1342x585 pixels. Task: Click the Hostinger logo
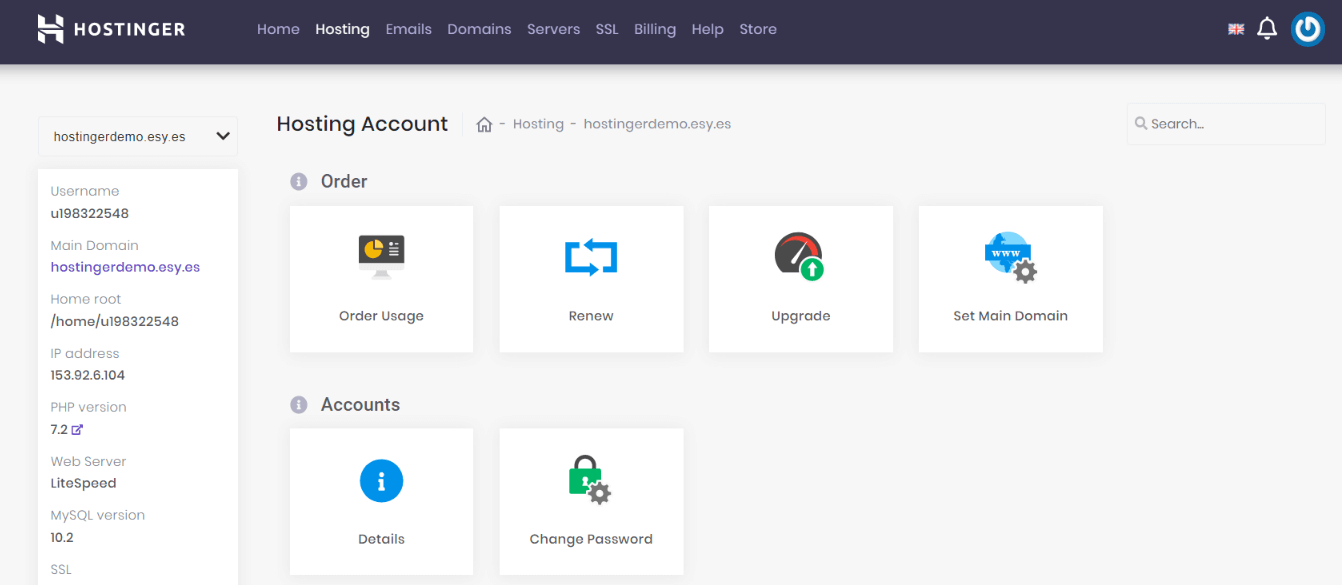111,29
